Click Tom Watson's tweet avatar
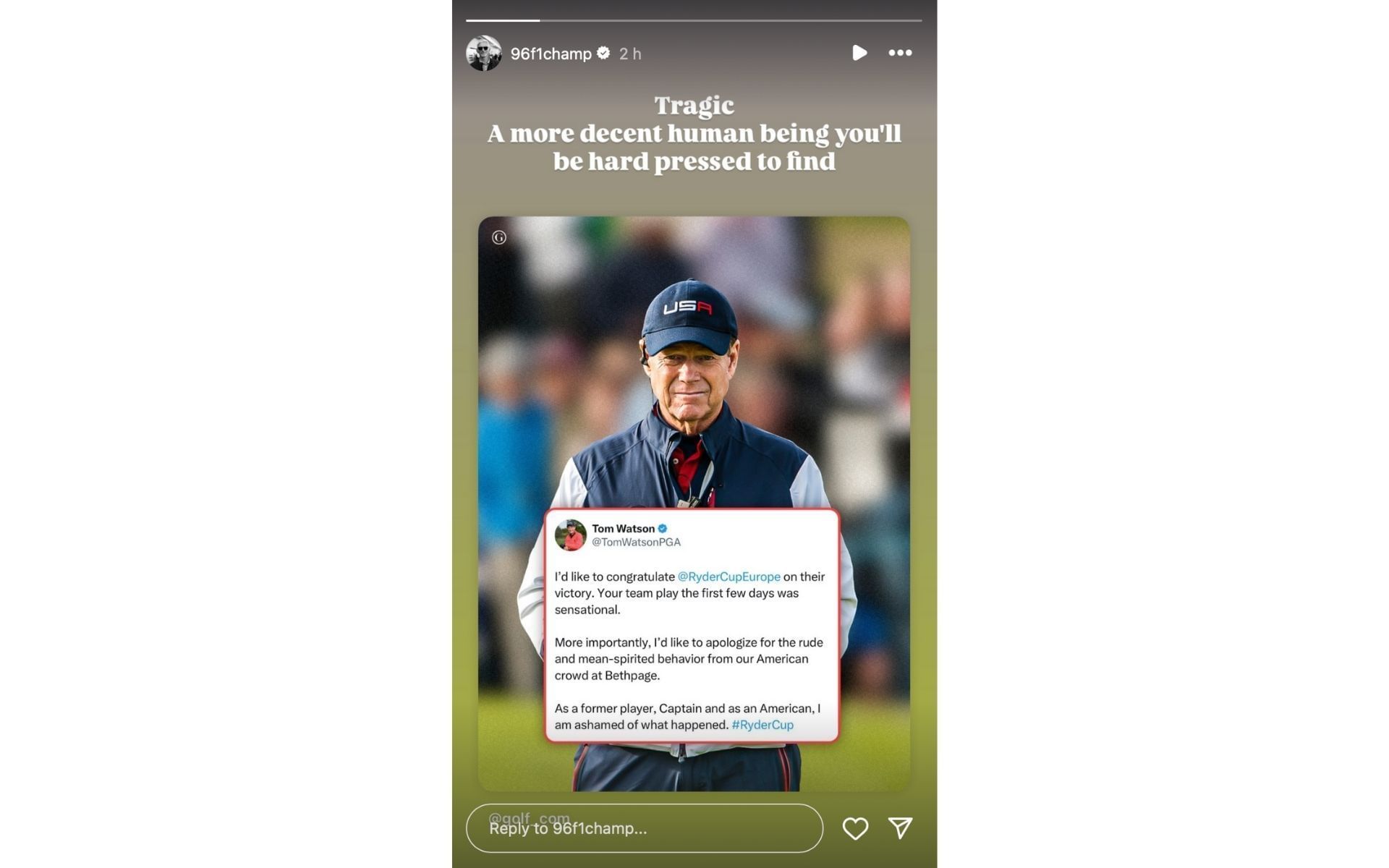1389x868 pixels. click(570, 535)
